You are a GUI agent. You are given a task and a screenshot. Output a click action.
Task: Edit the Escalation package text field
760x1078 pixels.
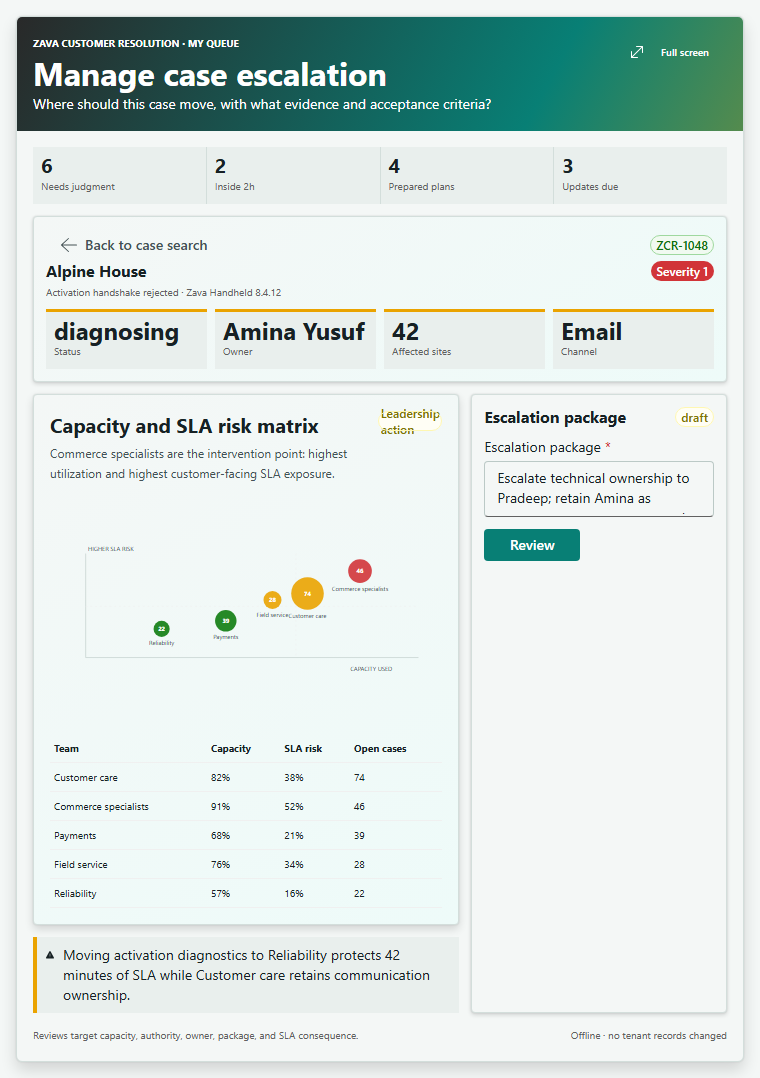click(x=598, y=489)
